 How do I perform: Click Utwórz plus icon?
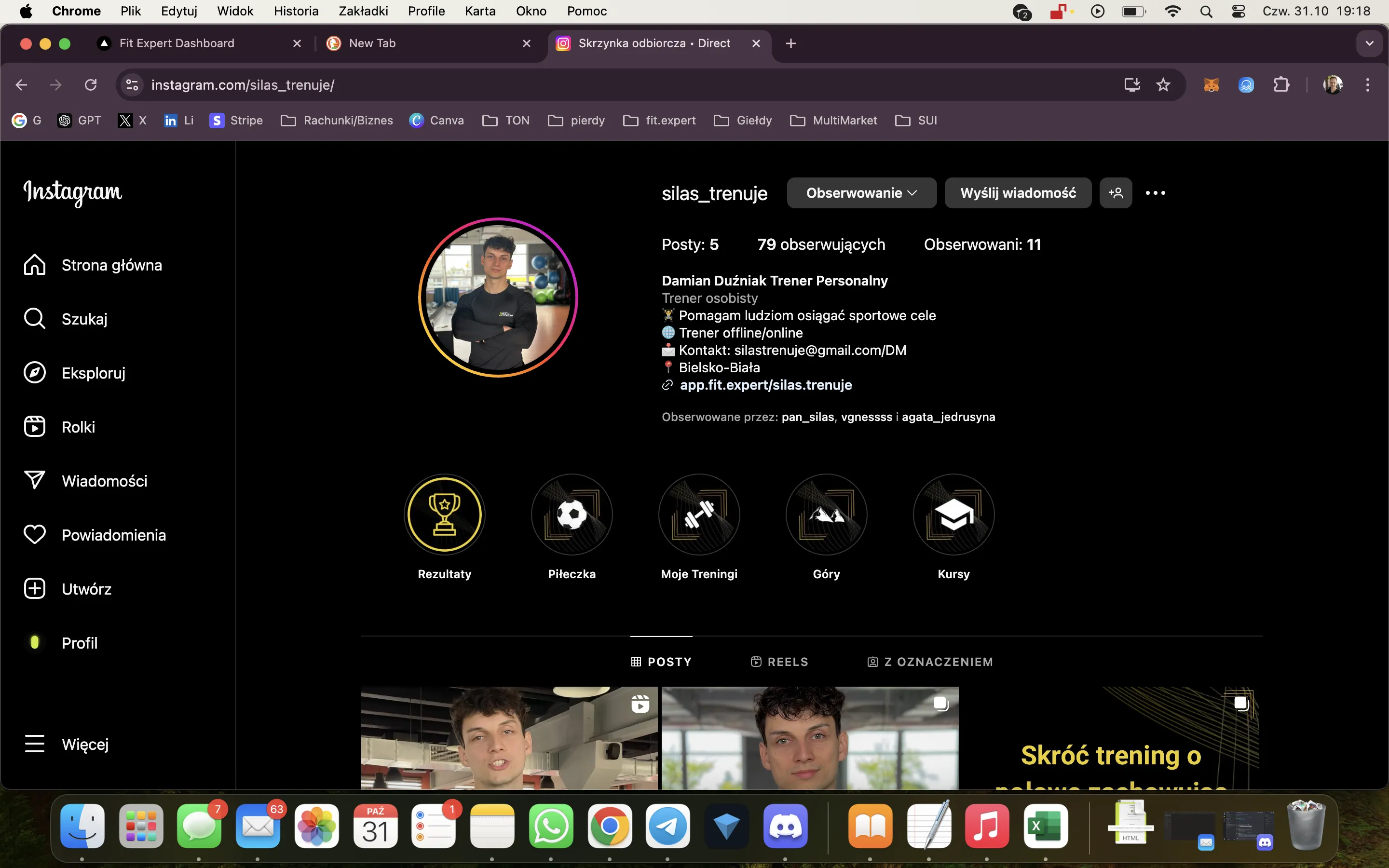(x=34, y=588)
